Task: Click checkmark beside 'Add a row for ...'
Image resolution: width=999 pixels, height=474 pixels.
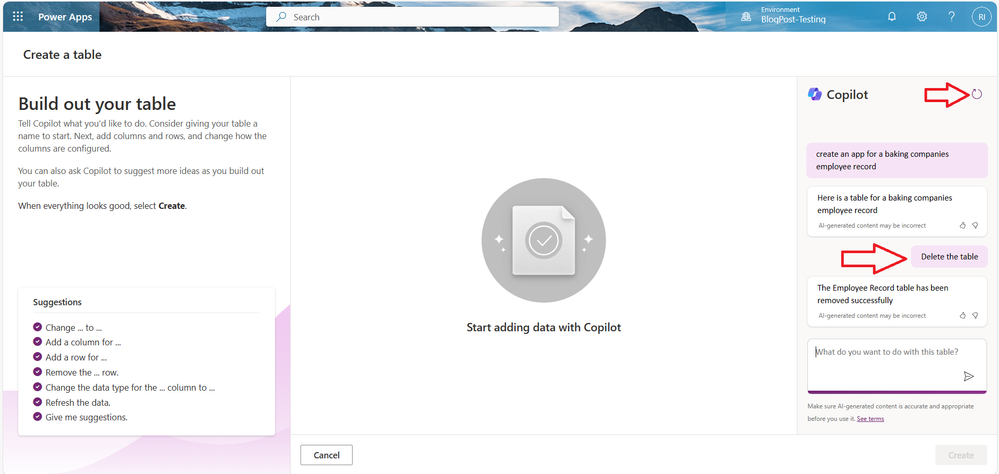Action: point(37,357)
